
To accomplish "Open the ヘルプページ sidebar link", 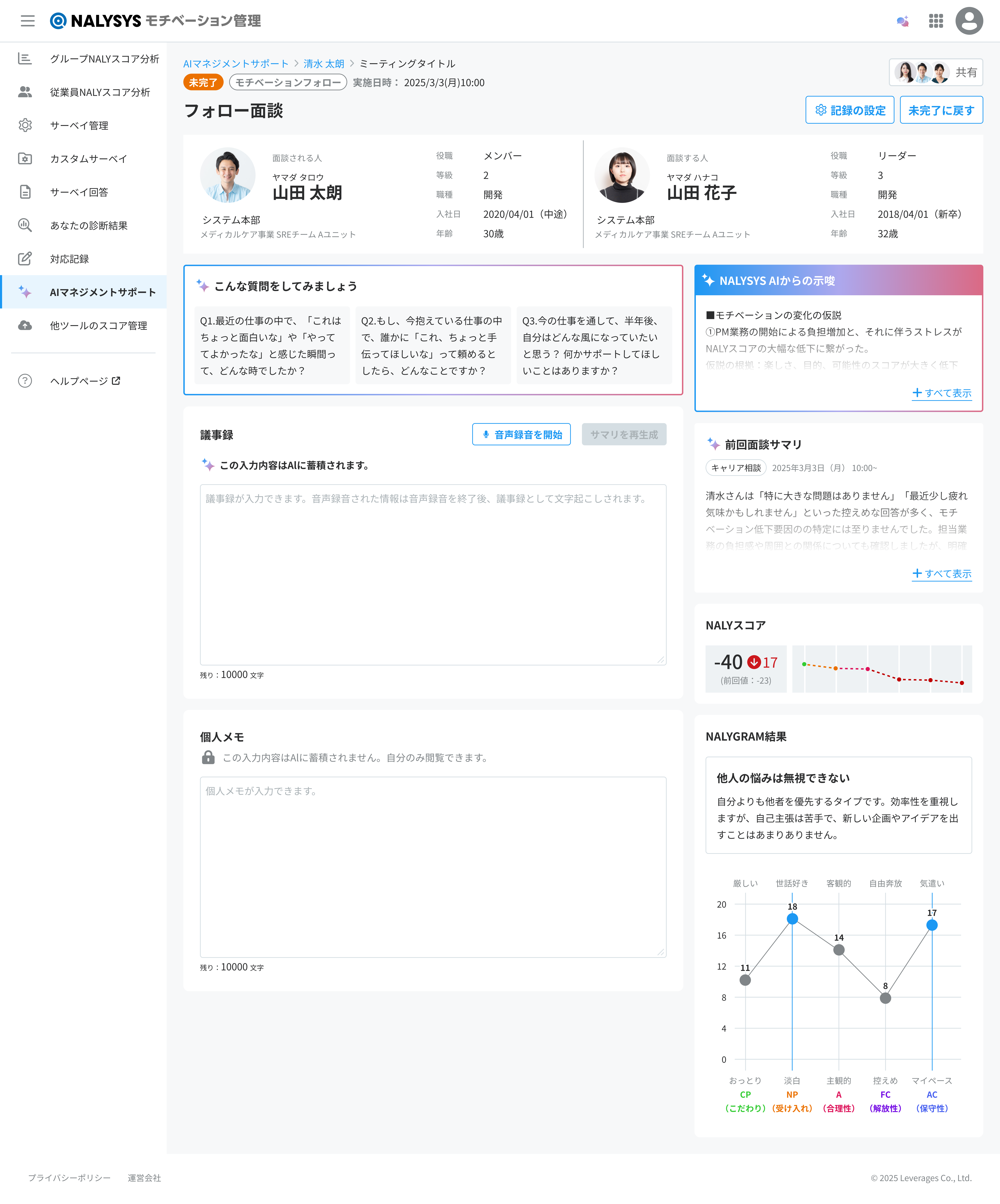I will pyautogui.click(x=83, y=381).
